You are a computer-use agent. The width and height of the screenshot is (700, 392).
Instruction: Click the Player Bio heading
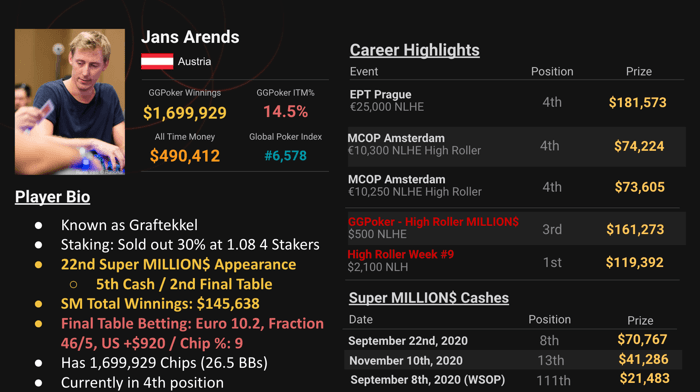tap(53, 197)
